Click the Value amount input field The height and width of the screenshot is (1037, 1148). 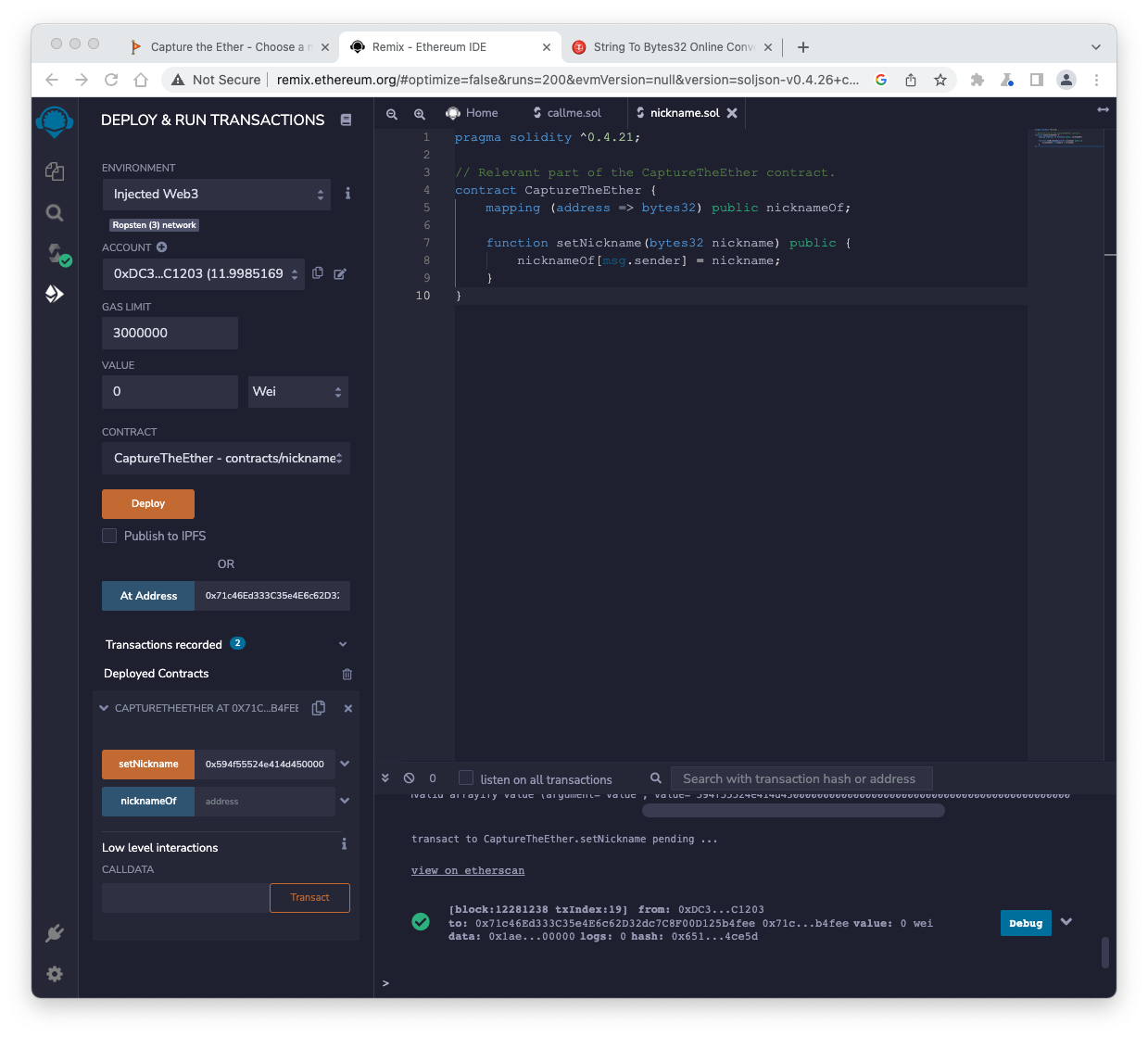170,392
